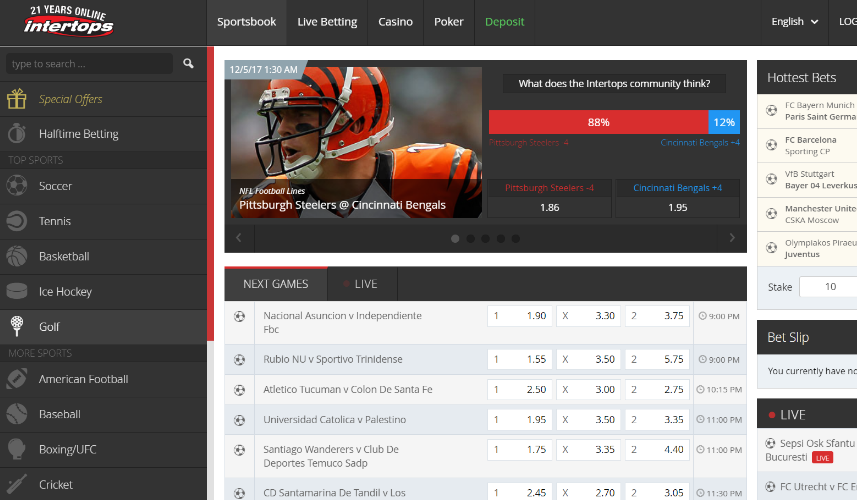Open the Live Betting menu
The height and width of the screenshot is (500, 857).
coord(327,22)
